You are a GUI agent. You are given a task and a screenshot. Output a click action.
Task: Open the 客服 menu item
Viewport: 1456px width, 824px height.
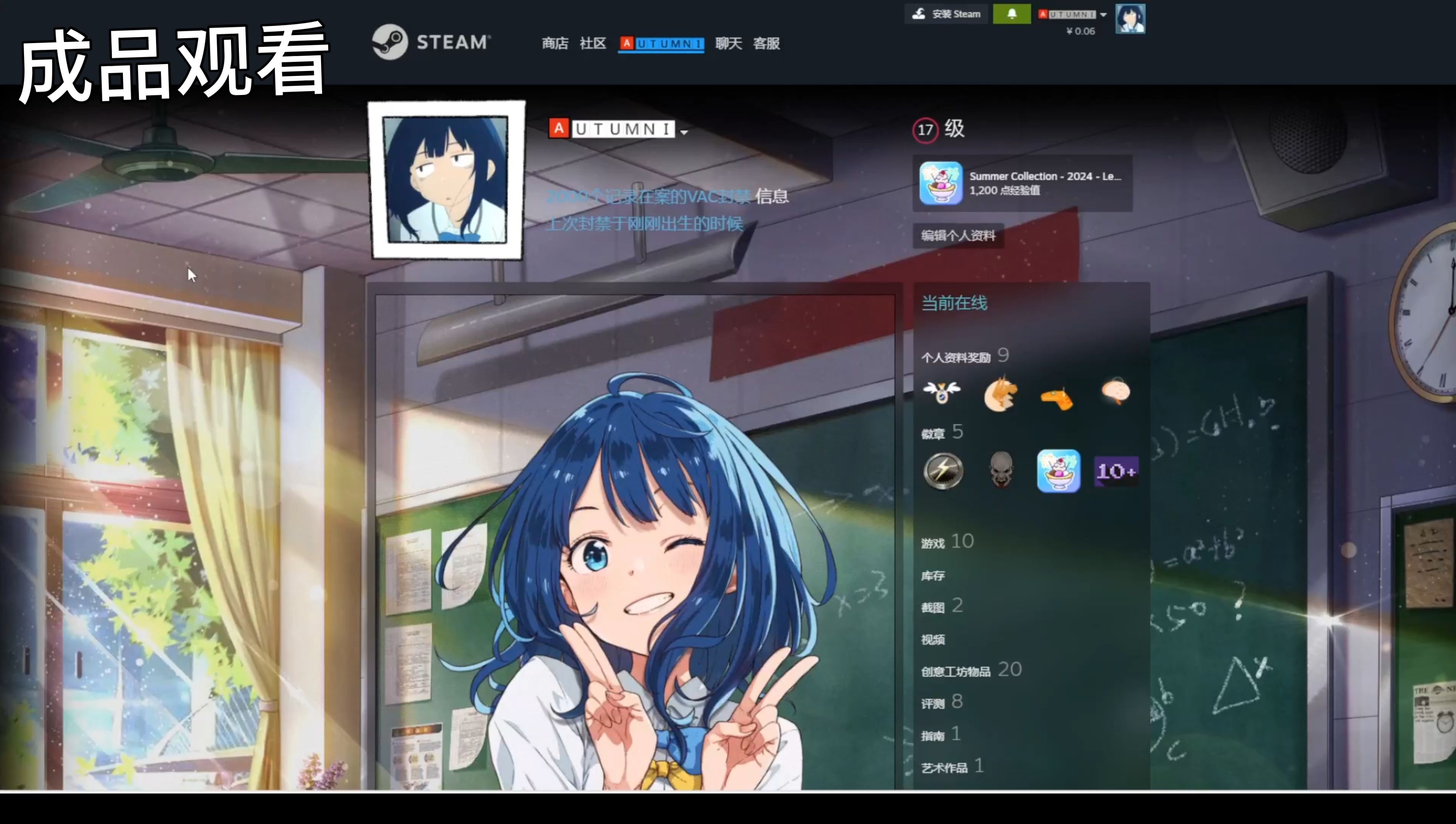click(x=766, y=43)
